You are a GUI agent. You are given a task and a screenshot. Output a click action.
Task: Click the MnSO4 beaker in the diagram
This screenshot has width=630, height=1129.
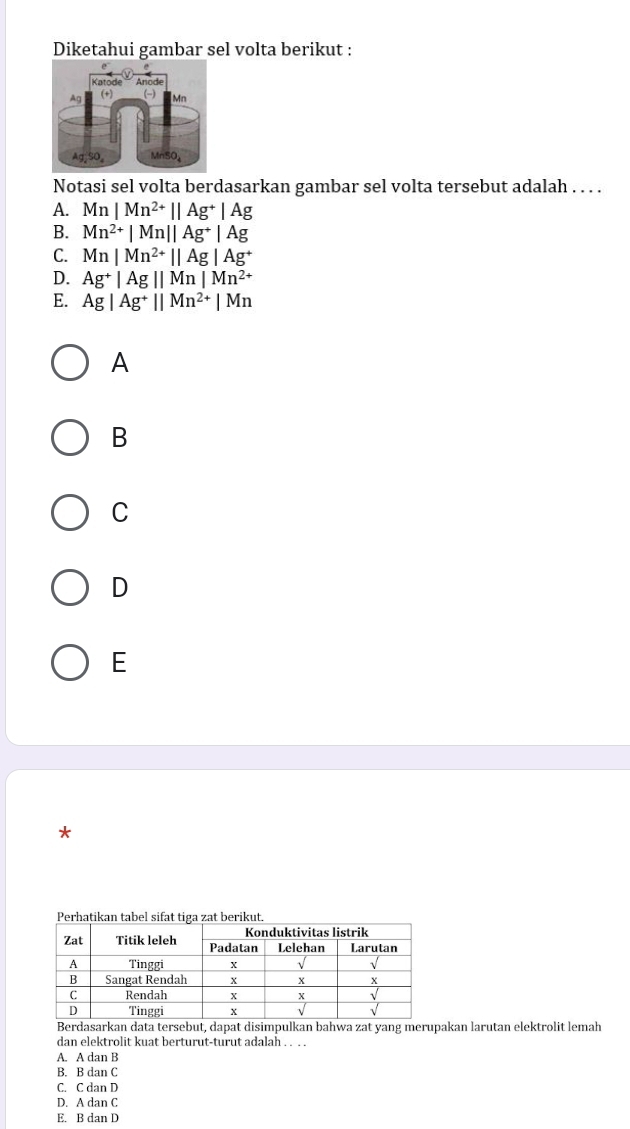click(x=165, y=148)
